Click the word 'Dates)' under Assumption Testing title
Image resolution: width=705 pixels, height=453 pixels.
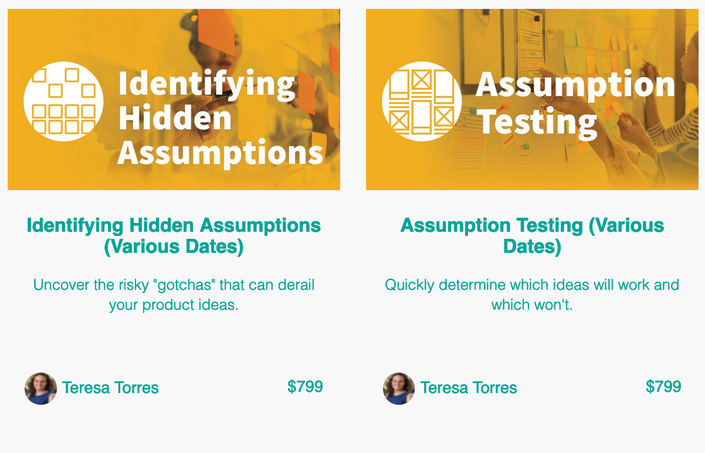pos(532,247)
